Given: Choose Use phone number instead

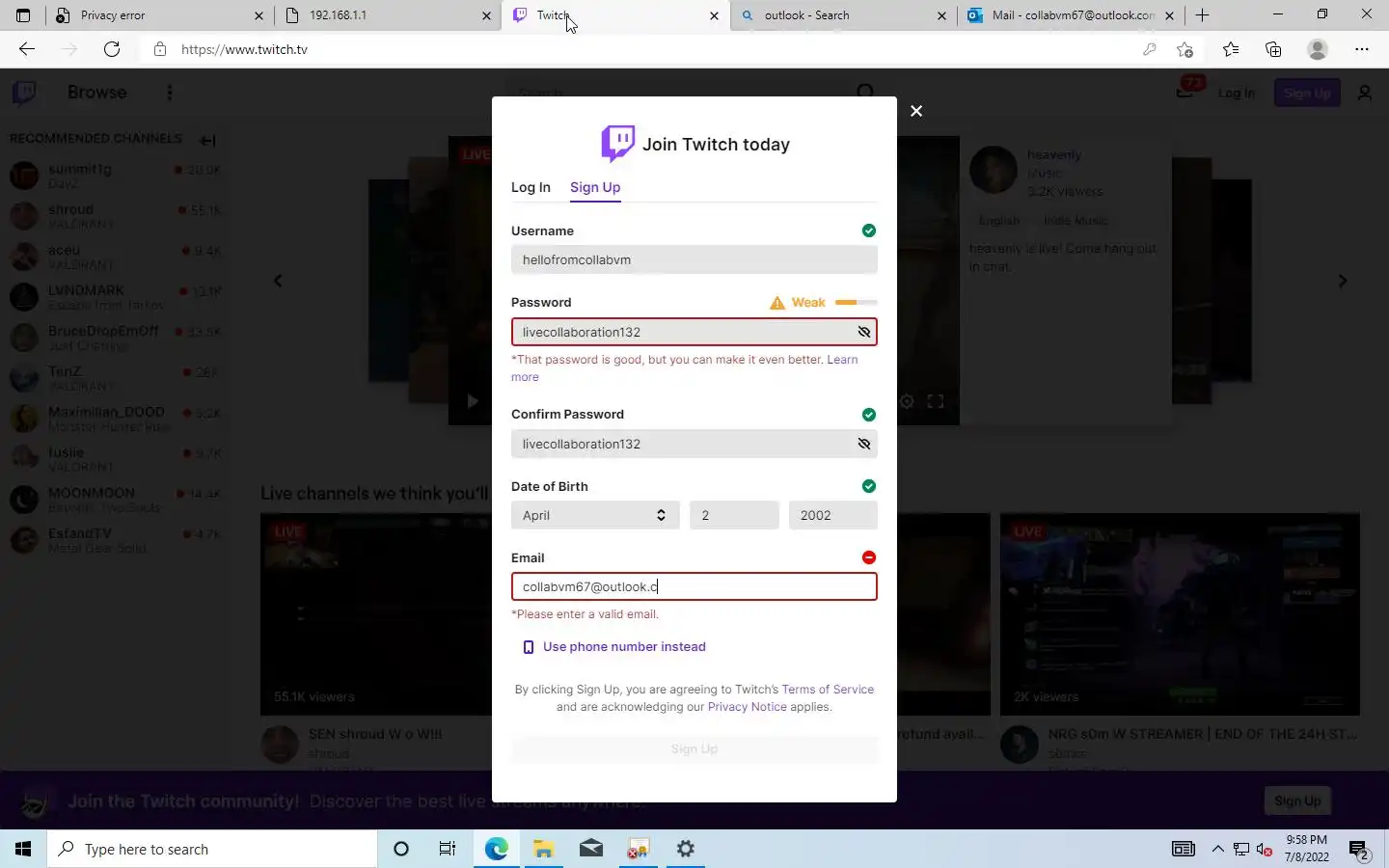Looking at the screenshot, I should coord(614,647).
